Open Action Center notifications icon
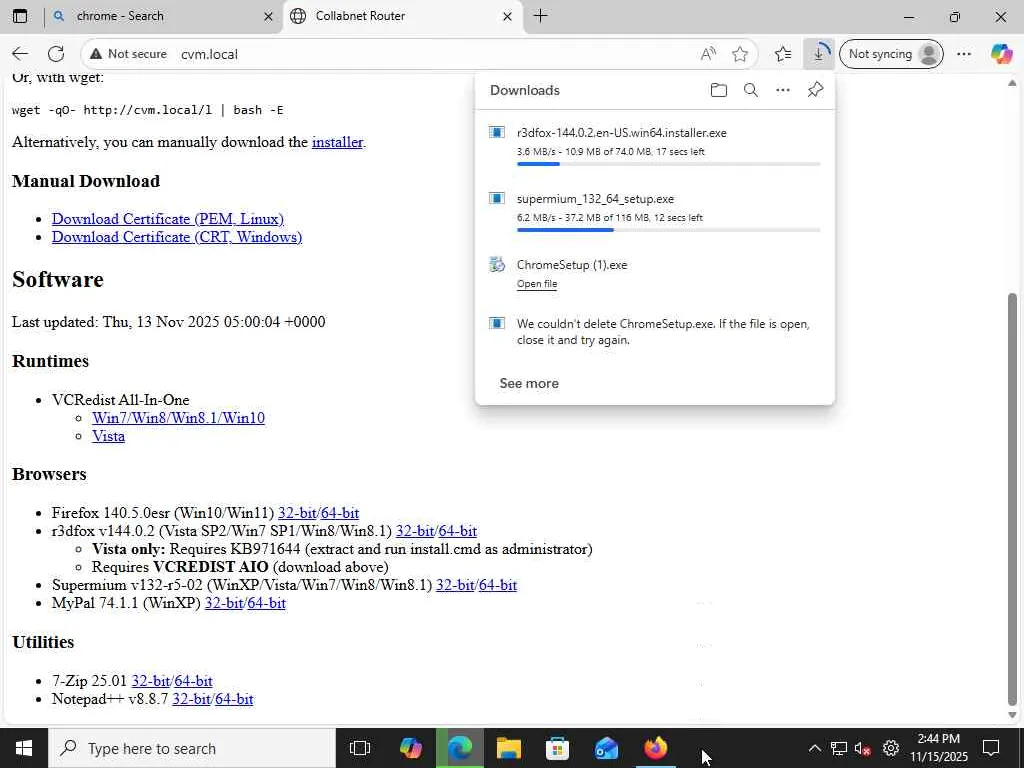Viewport: 1024px width, 768px height. coord(991,748)
